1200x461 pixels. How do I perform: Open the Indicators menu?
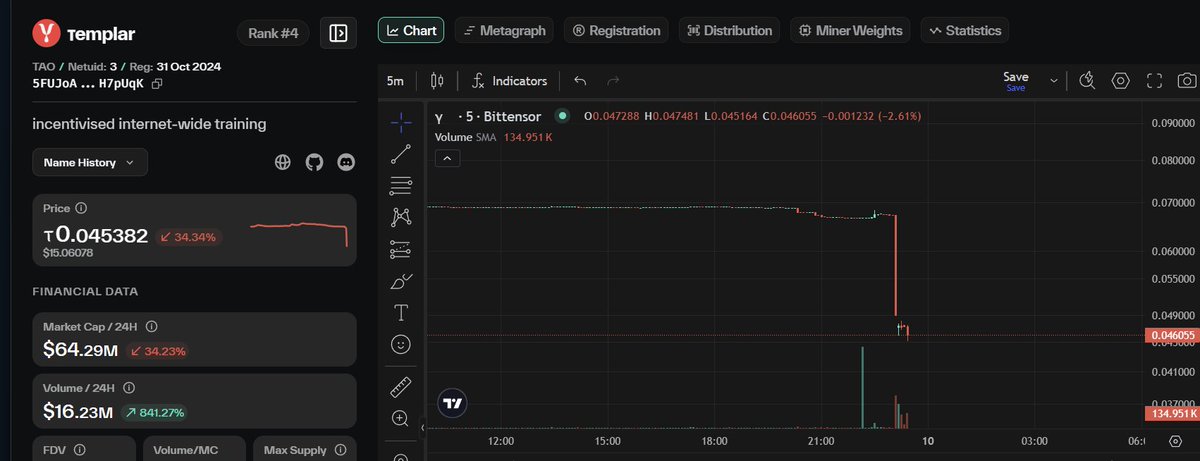(509, 81)
